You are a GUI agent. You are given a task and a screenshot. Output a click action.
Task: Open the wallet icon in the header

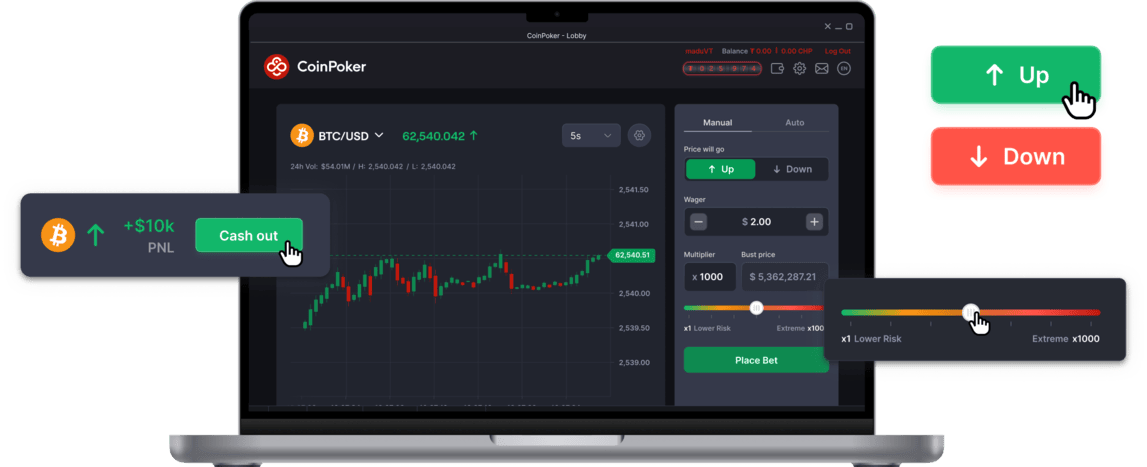778,69
